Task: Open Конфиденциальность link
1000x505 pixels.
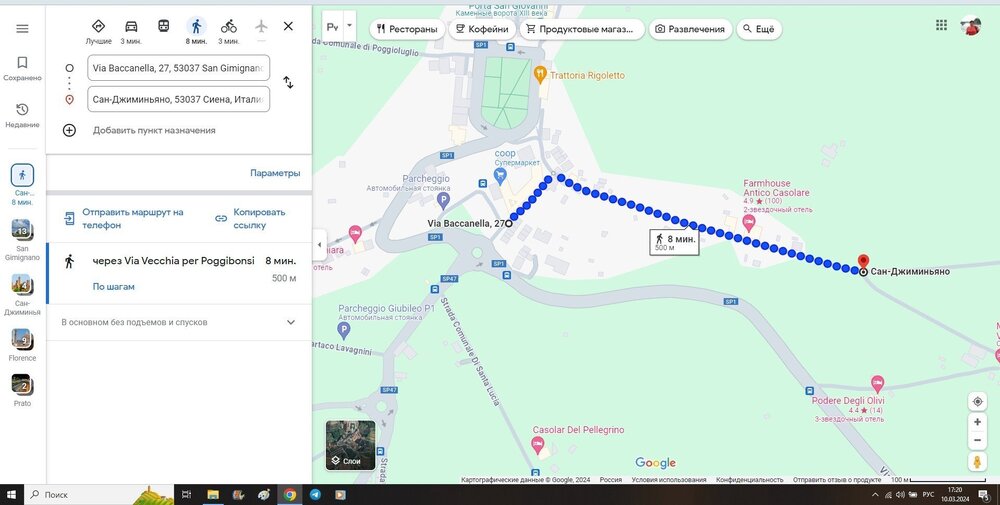Action: (x=749, y=479)
